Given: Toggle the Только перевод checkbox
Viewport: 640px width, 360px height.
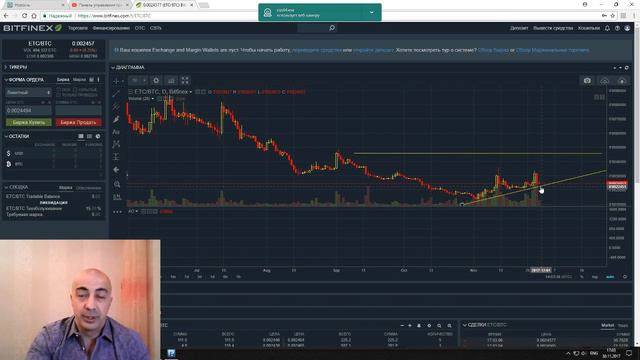Looking at the screenshot, I should pos(58,95).
